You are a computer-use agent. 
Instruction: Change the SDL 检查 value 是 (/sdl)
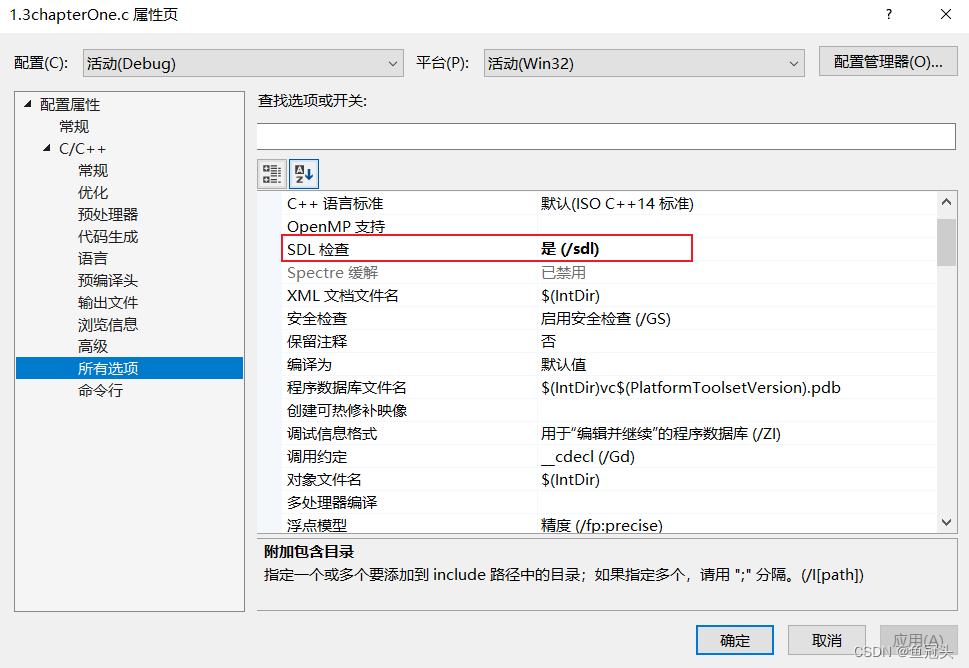tap(600, 247)
